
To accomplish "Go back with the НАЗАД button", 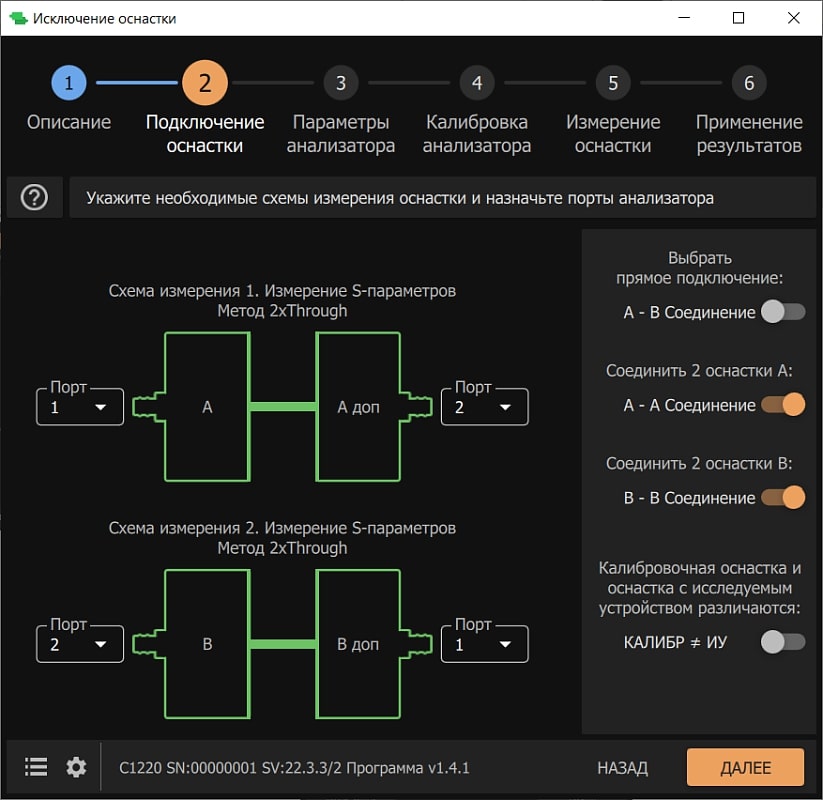I will click(622, 768).
